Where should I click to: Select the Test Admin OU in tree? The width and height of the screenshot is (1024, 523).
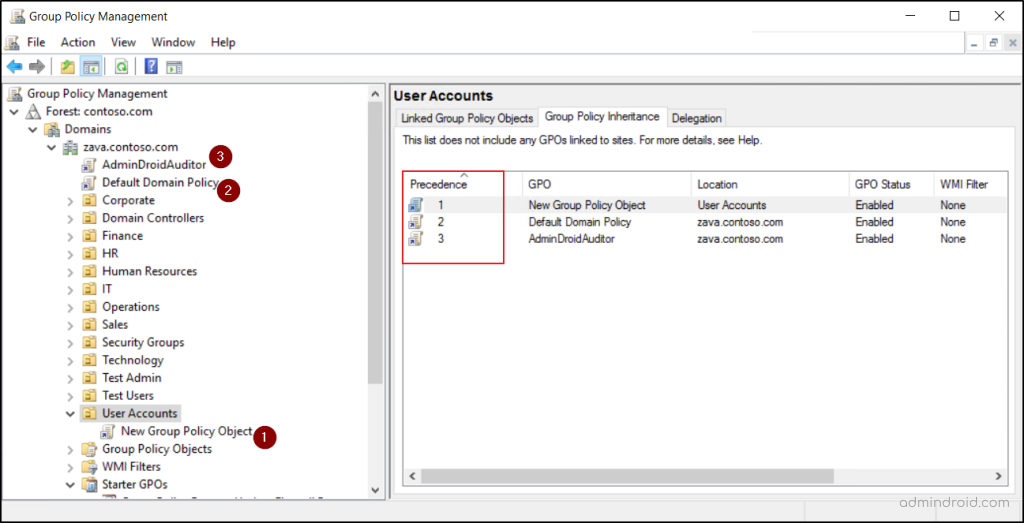pos(131,377)
